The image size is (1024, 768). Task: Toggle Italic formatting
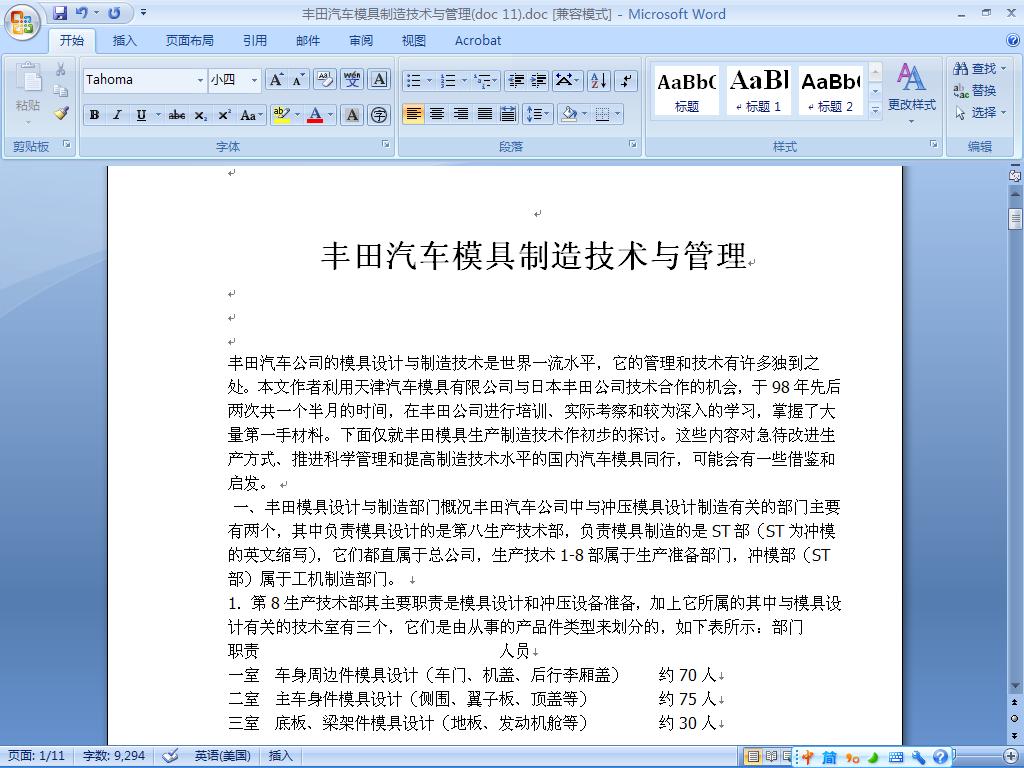pos(118,116)
